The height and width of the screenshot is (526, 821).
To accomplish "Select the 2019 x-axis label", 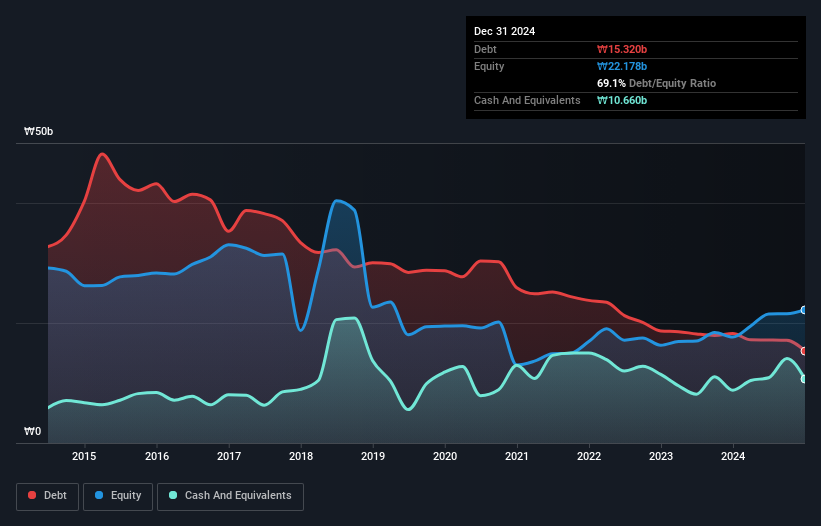I will point(373,456).
